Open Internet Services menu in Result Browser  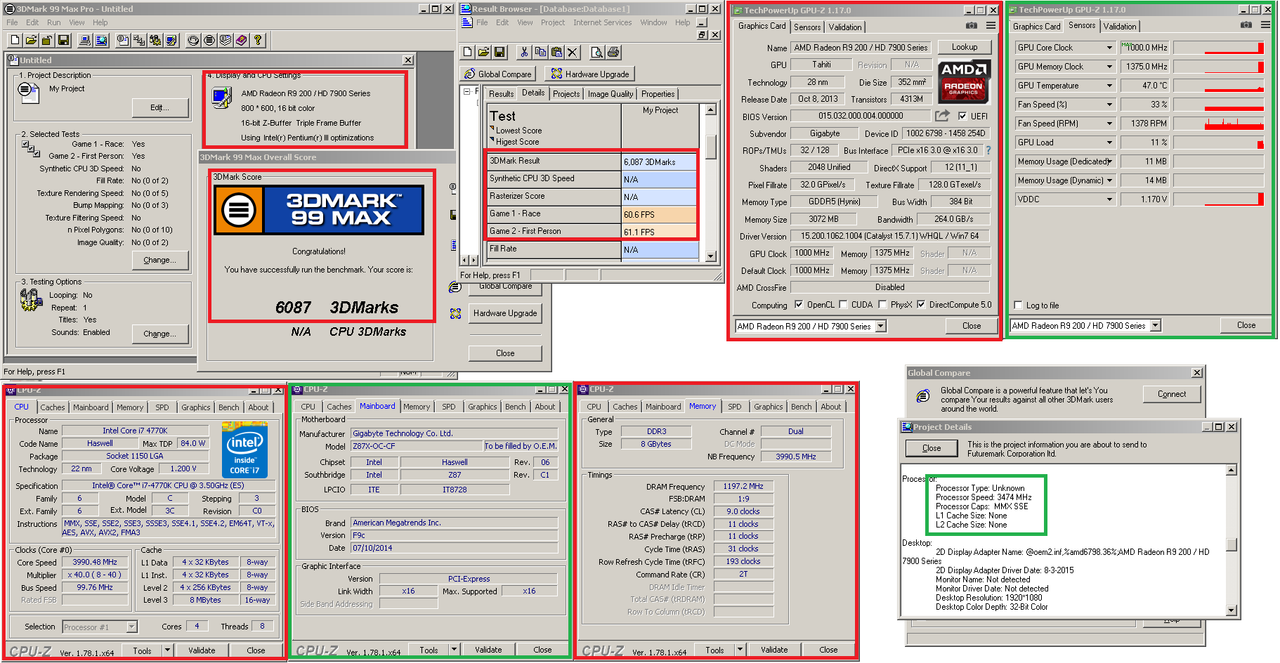coord(602,22)
